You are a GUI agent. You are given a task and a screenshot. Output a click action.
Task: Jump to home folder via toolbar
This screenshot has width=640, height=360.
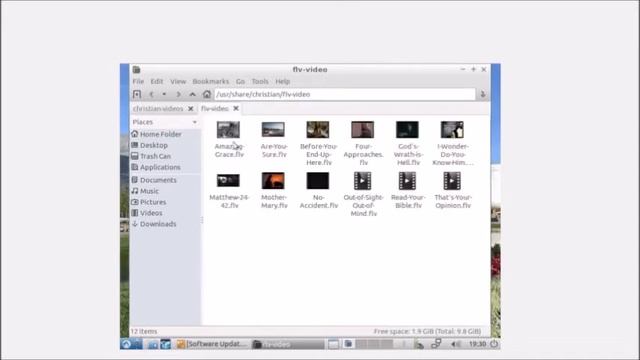coord(207,94)
